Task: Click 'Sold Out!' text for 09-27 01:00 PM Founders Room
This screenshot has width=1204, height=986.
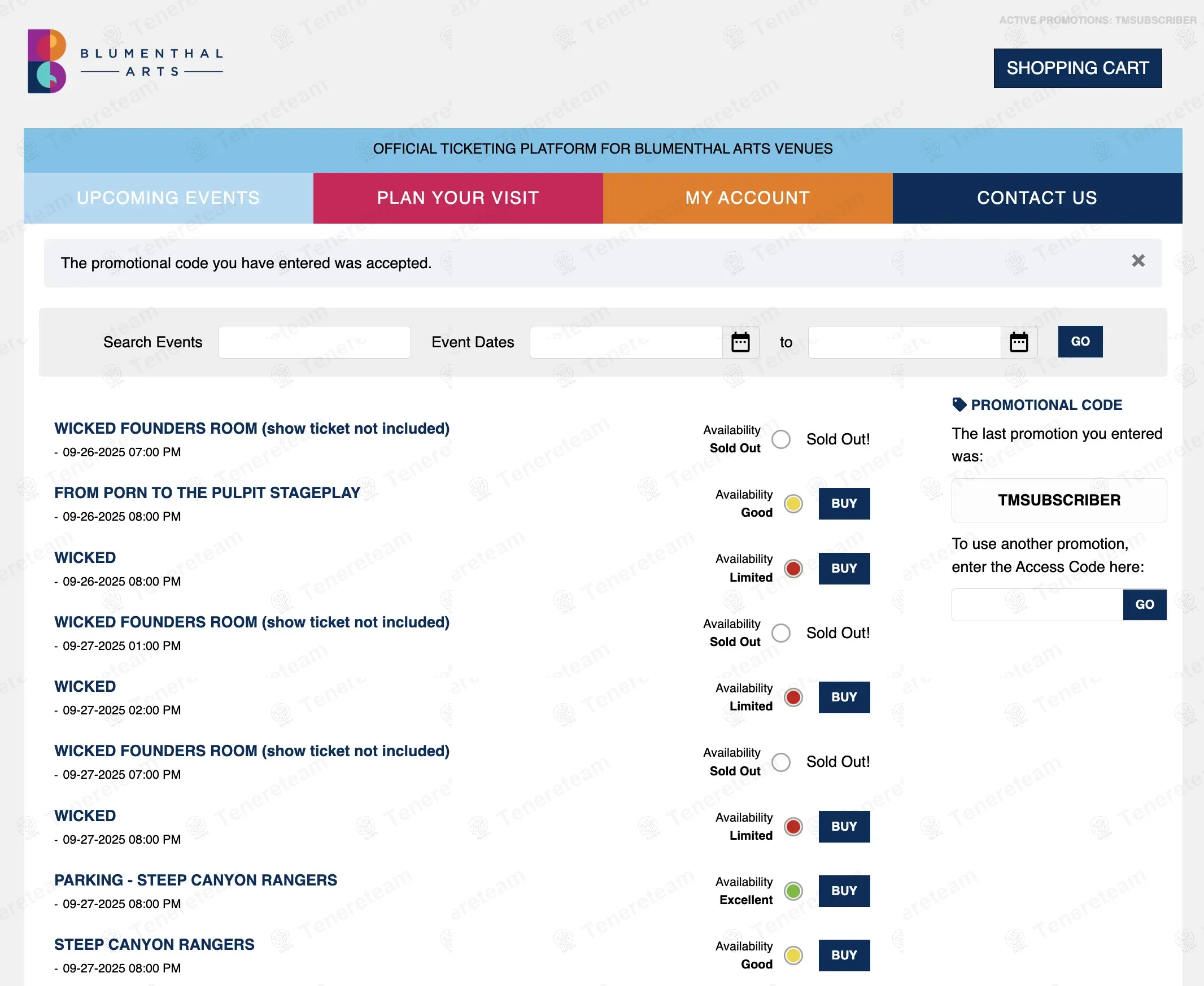Action: pos(837,632)
